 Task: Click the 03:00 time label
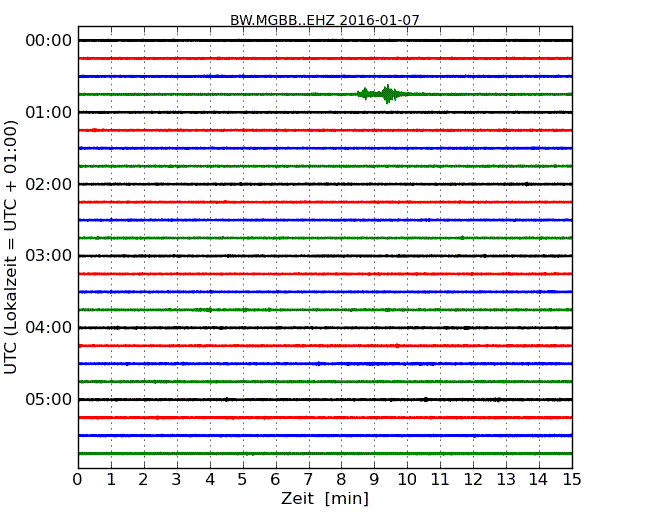(49, 256)
